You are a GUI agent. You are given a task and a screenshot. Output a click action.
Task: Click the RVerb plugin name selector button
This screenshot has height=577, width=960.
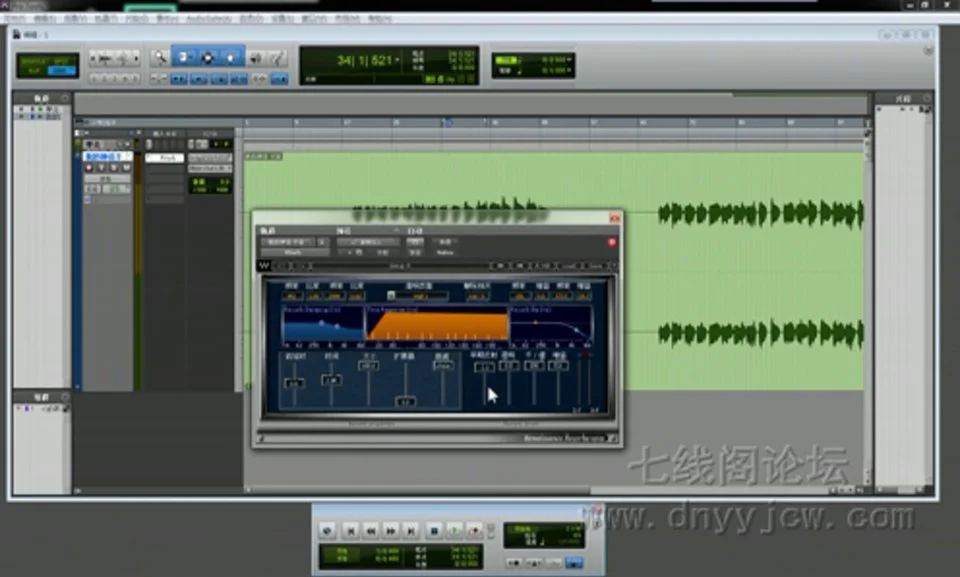pyautogui.click(x=295, y=252)
